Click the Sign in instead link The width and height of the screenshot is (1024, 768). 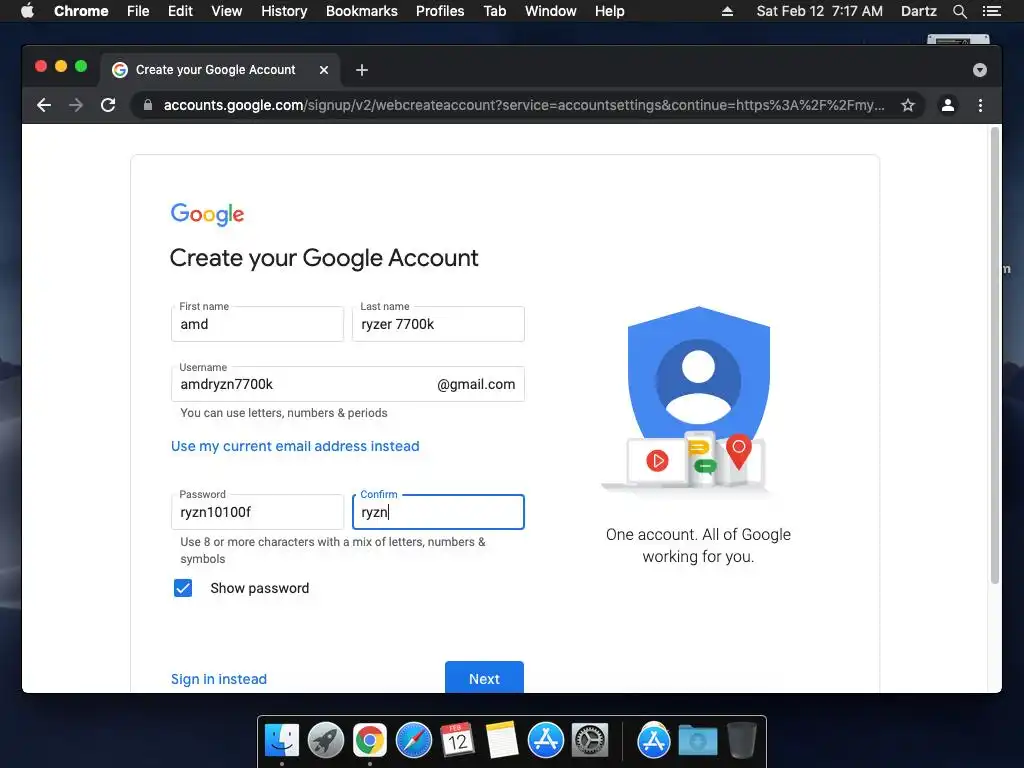pyautogui.click(x=219, y=679)
